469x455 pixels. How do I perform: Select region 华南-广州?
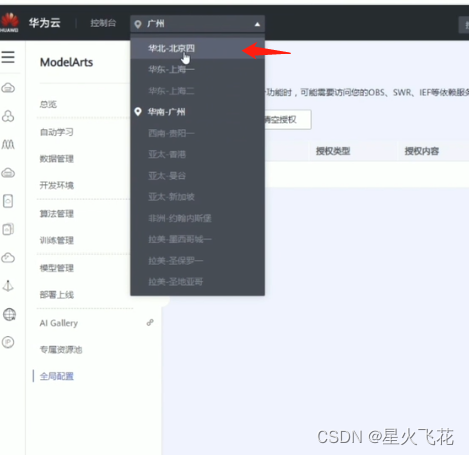pos(197,112)
